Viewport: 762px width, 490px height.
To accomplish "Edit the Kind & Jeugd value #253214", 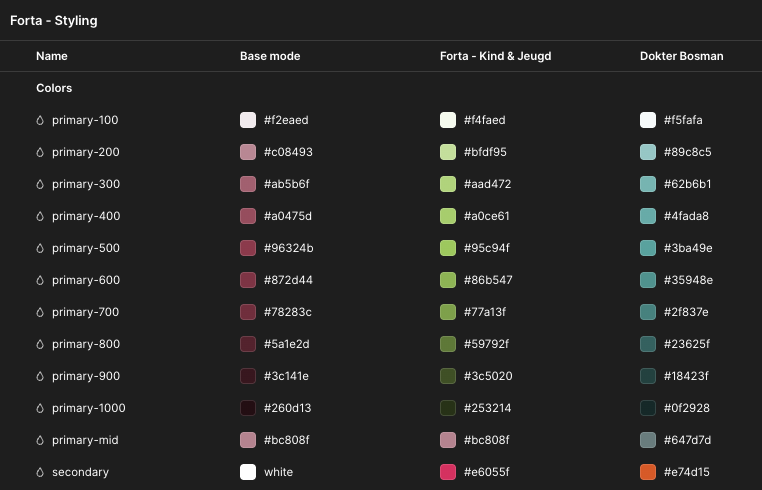I will click(x=487, y=408).
